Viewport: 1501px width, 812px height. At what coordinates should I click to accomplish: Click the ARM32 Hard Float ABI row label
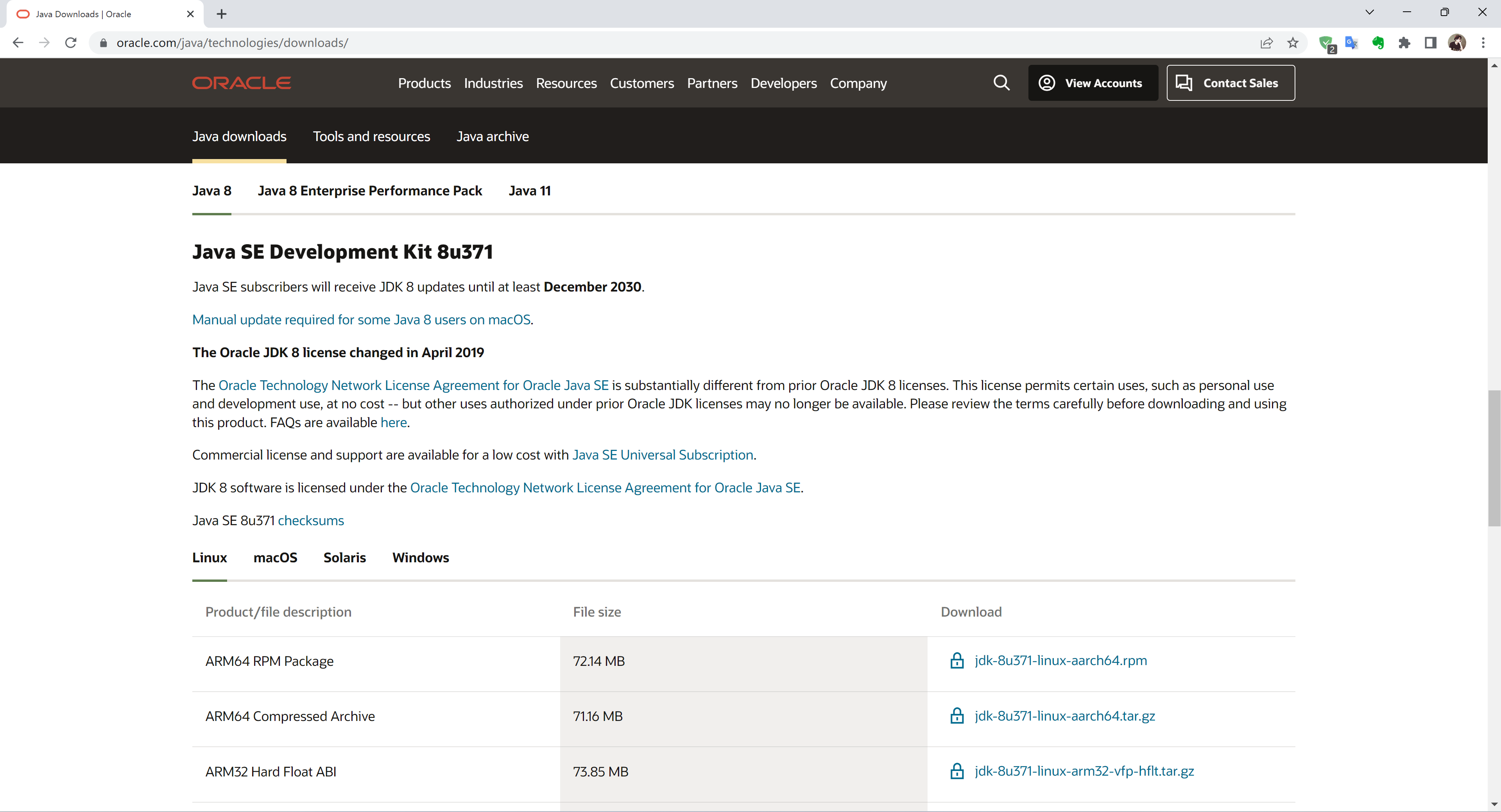pyautogui.click(x=270, y=772)
